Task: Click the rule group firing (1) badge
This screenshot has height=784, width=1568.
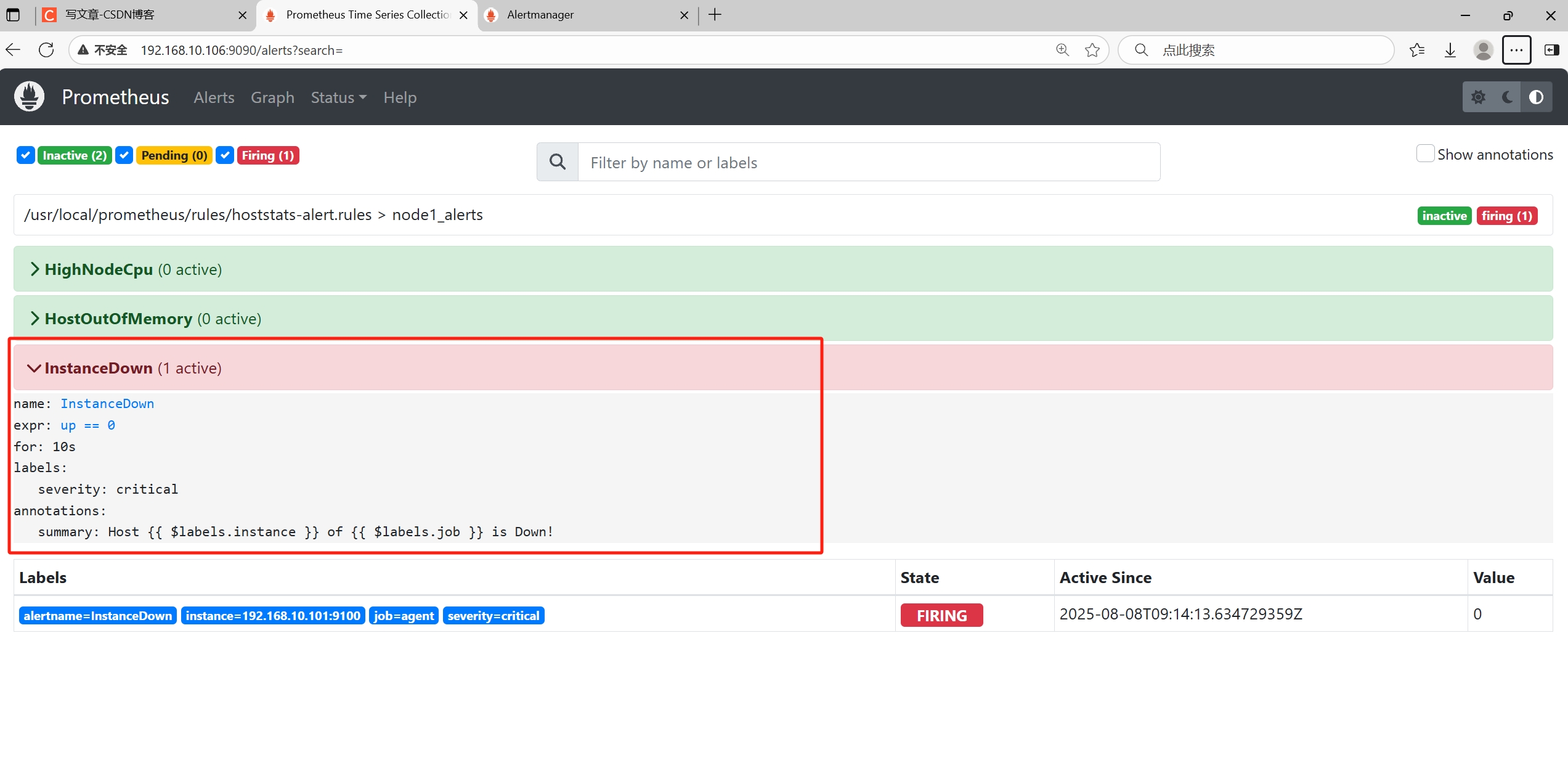Action: 1507,216
